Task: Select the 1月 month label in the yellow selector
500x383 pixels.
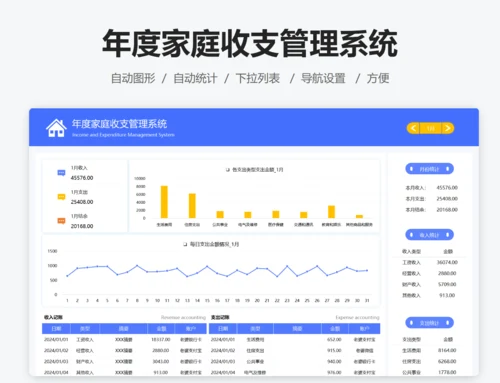Action: [430, 128]
